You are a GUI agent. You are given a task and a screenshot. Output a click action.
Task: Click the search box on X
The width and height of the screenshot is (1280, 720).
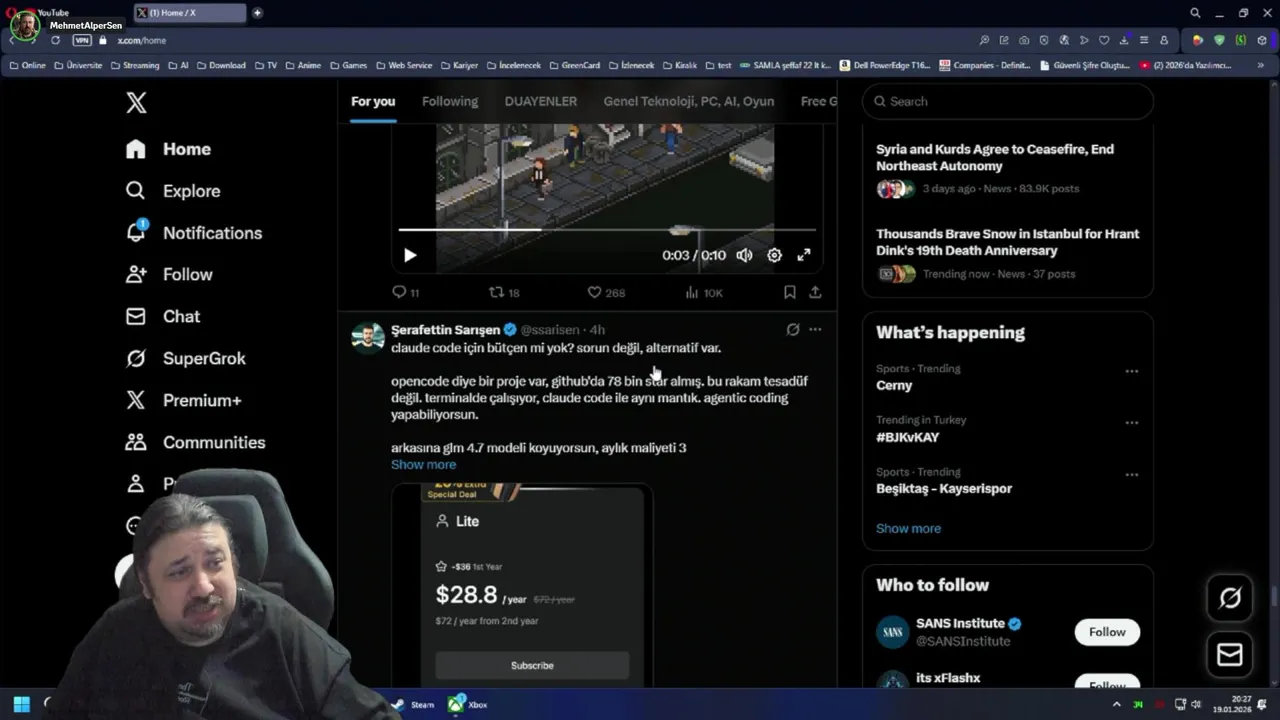click(1008, 101)
